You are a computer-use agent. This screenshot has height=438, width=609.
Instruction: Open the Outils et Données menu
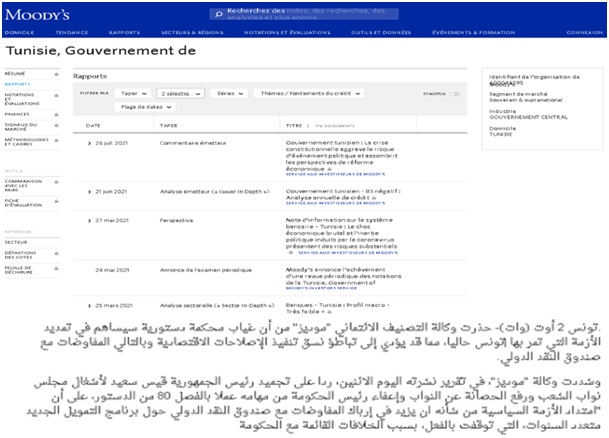click(x=381, y=33)
